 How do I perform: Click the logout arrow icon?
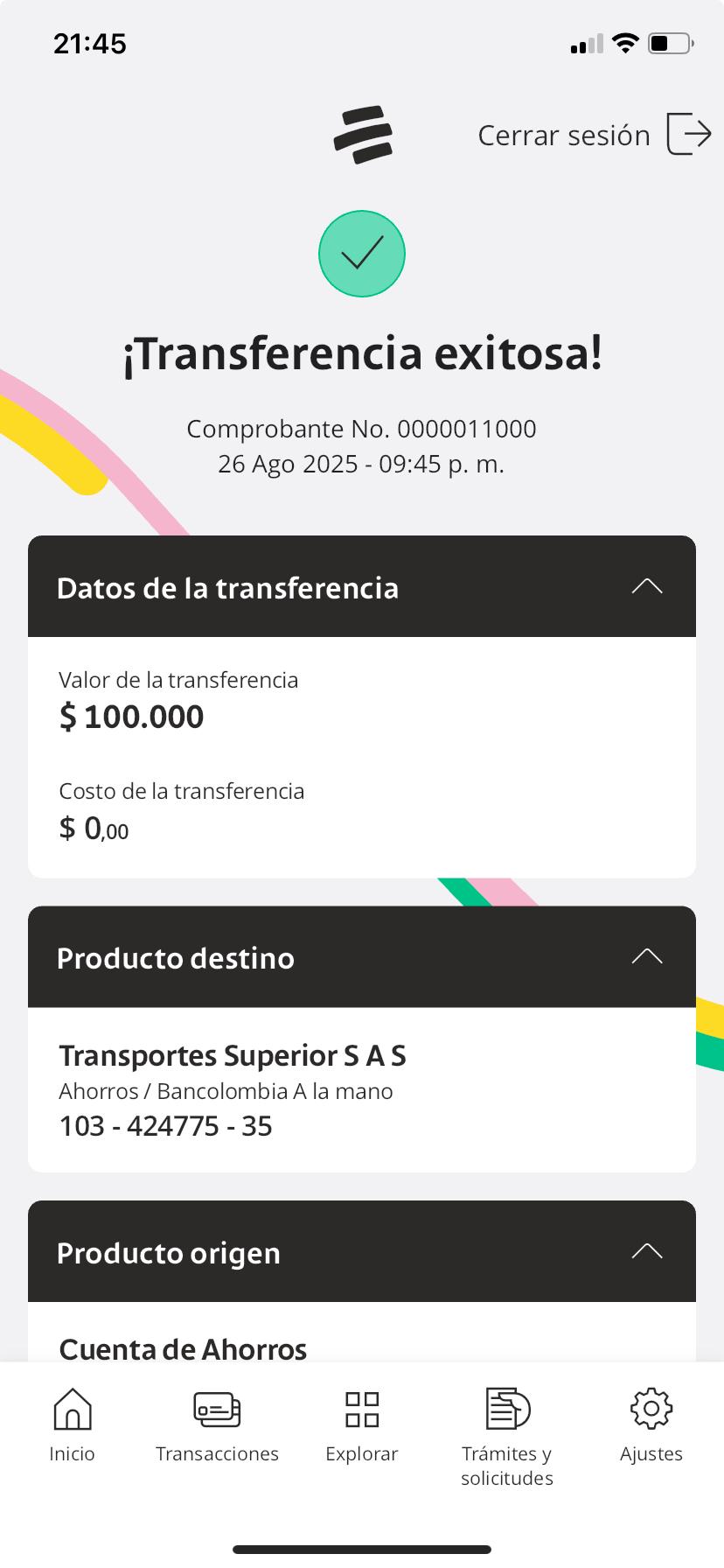tap(688, 134)
